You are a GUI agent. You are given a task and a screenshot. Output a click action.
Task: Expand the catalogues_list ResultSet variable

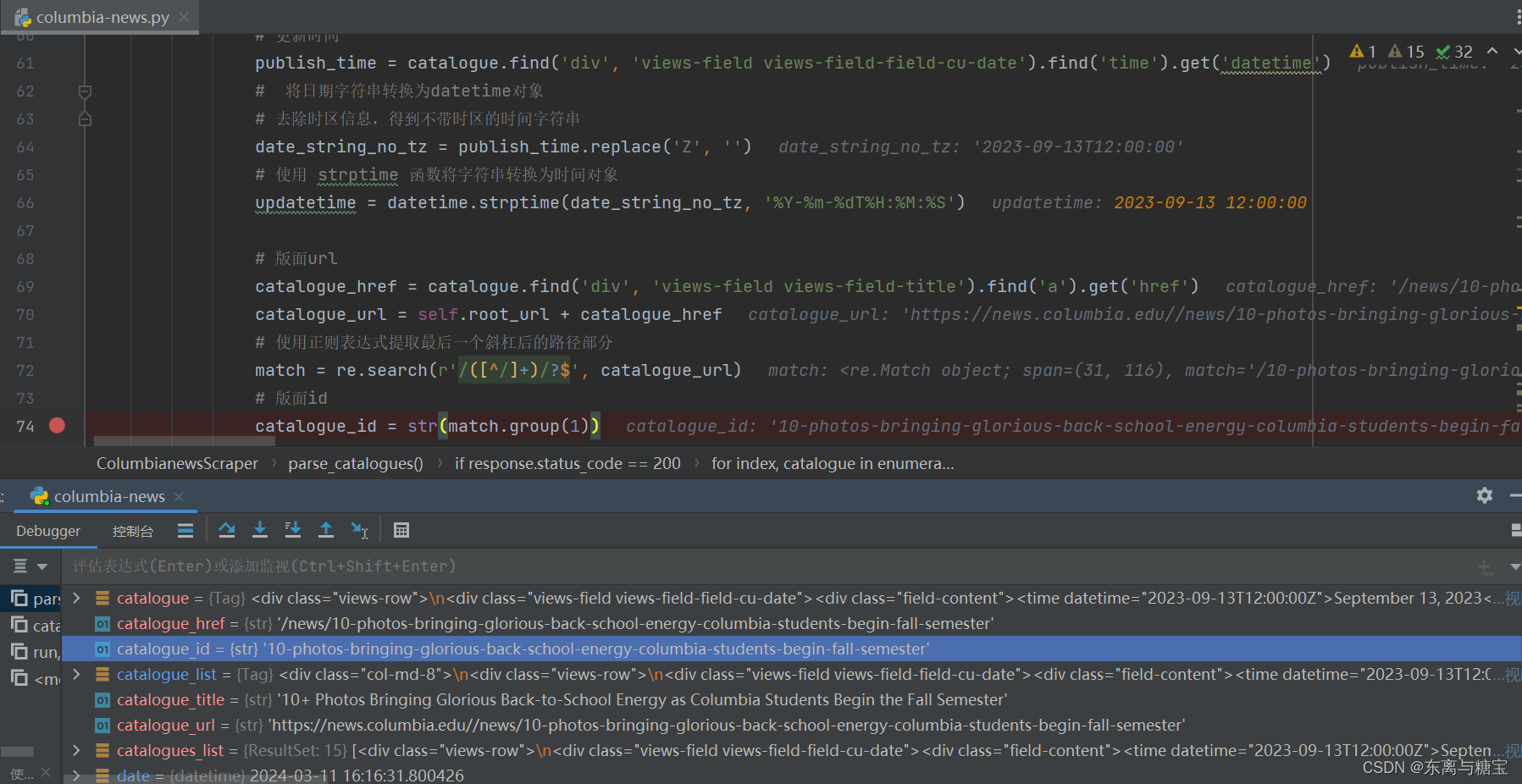76,750
